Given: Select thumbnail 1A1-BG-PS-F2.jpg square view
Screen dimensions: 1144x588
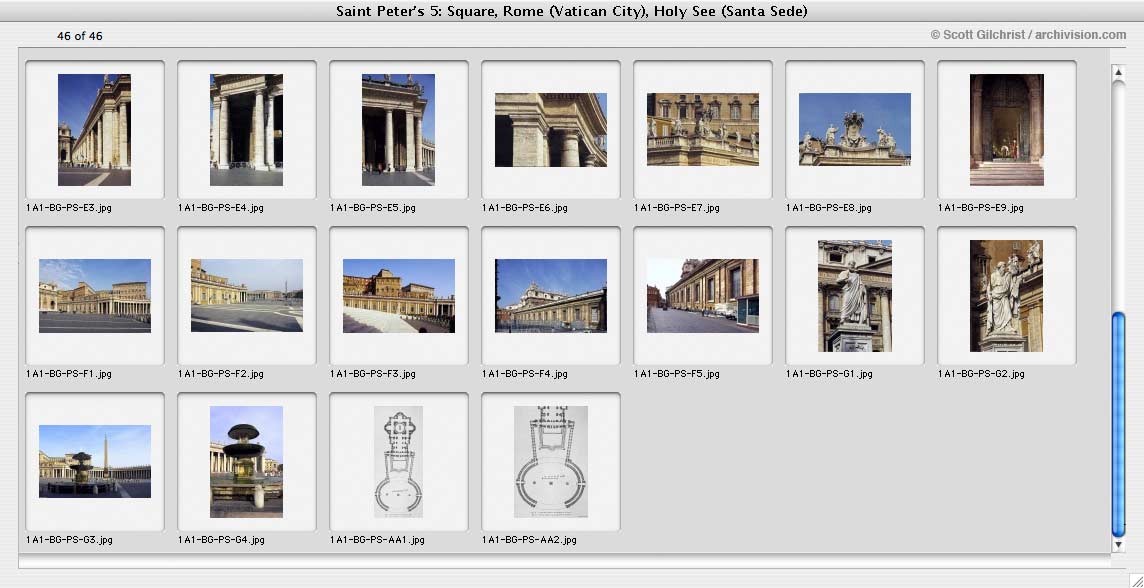Looking at the screenshot, I should (x=247, y=295).
